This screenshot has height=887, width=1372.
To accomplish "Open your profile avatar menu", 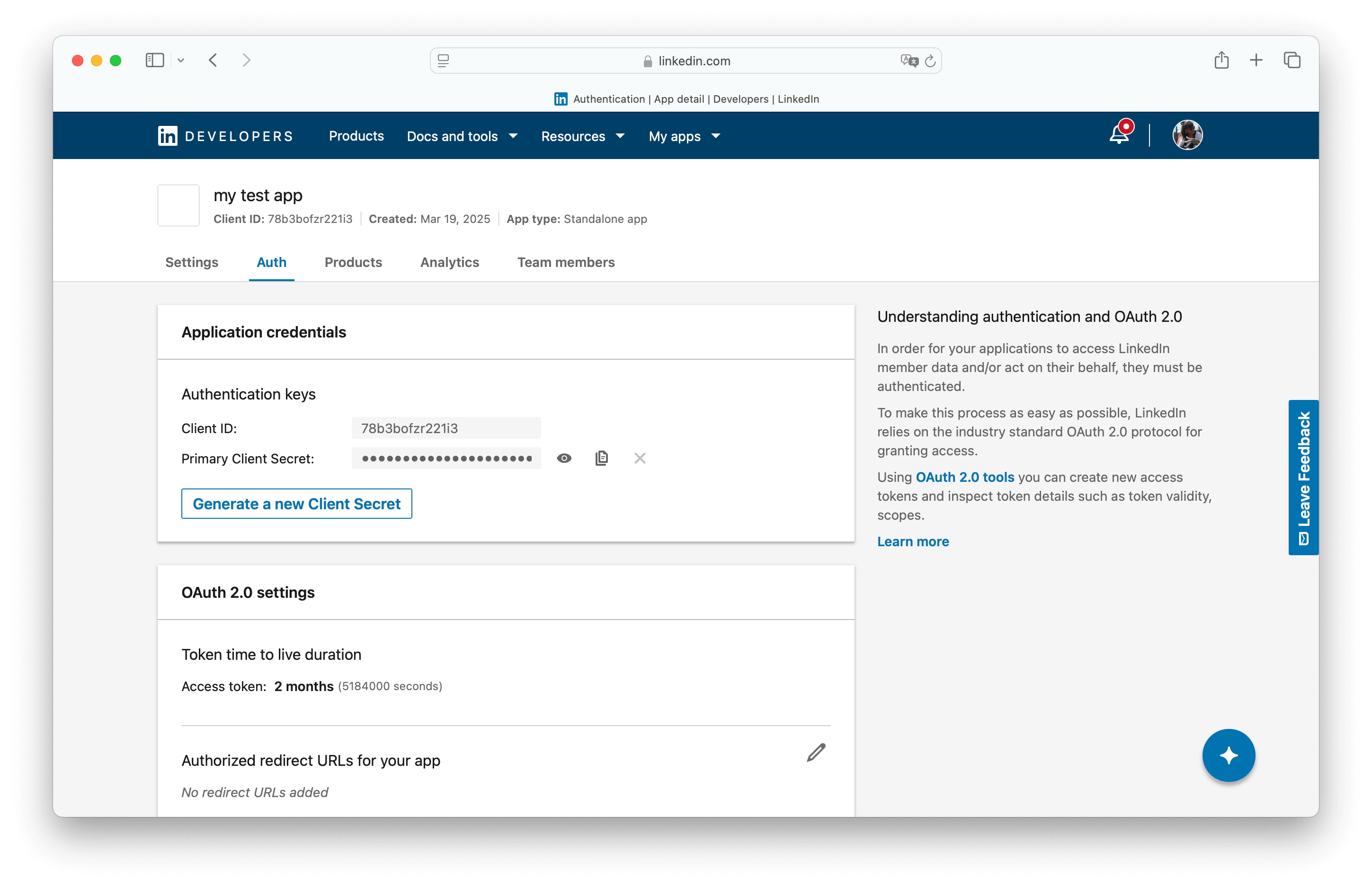I will [1188, 135].
